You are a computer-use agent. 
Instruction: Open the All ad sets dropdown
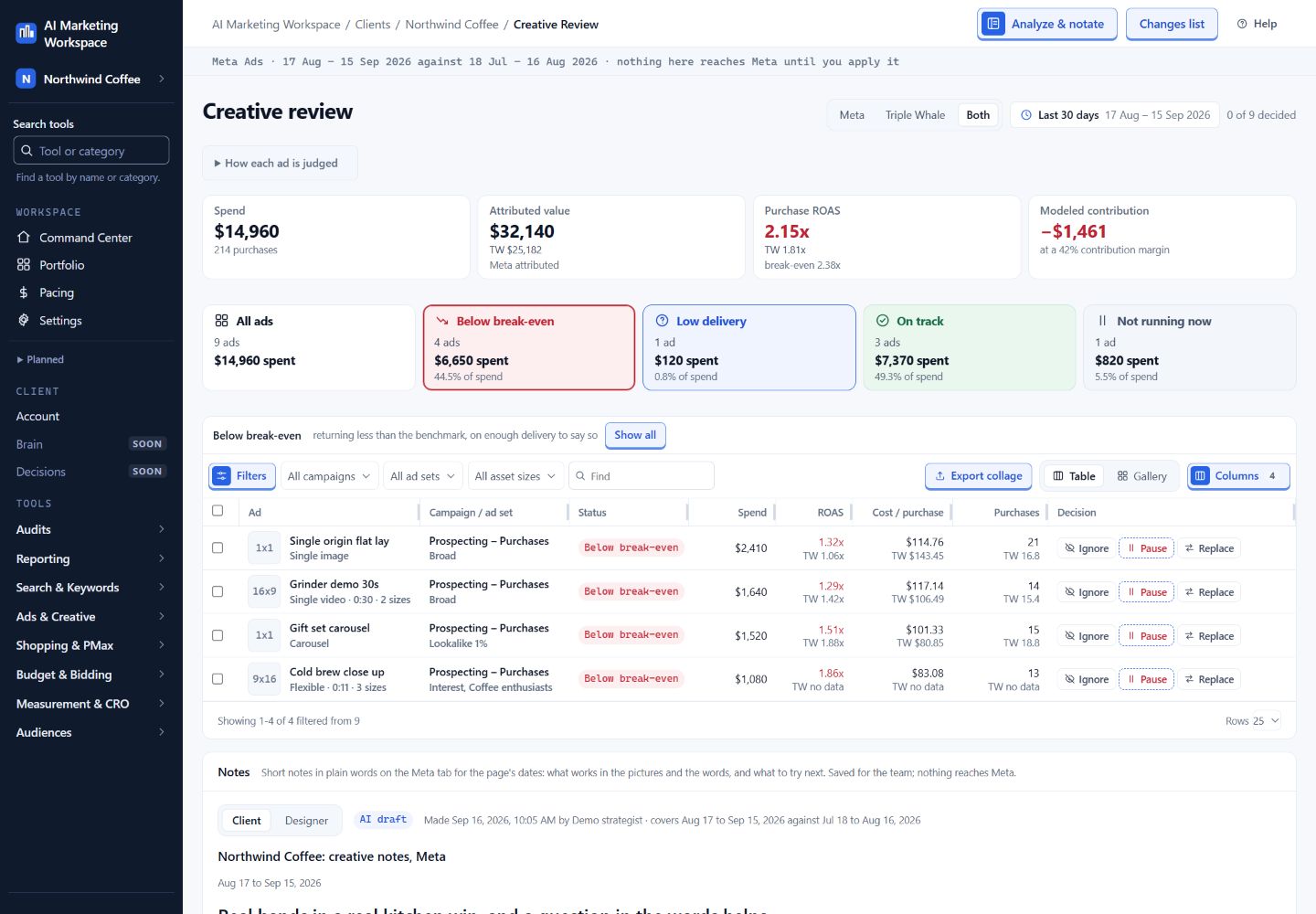pyautogui.click(x=422, y=476)
